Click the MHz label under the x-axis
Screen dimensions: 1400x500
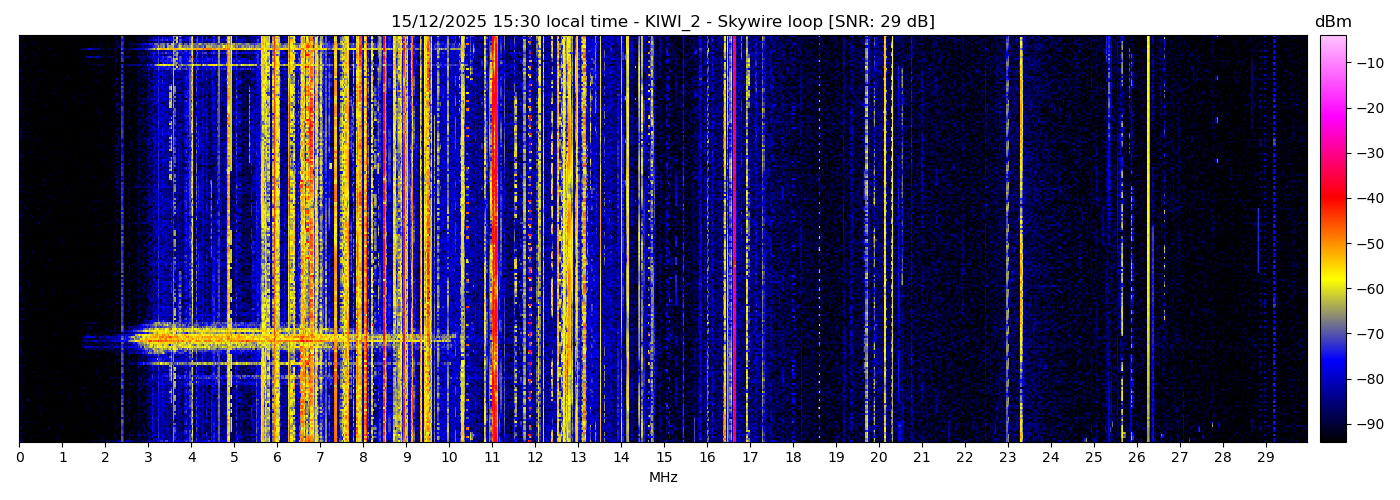[x=663, y=478]
